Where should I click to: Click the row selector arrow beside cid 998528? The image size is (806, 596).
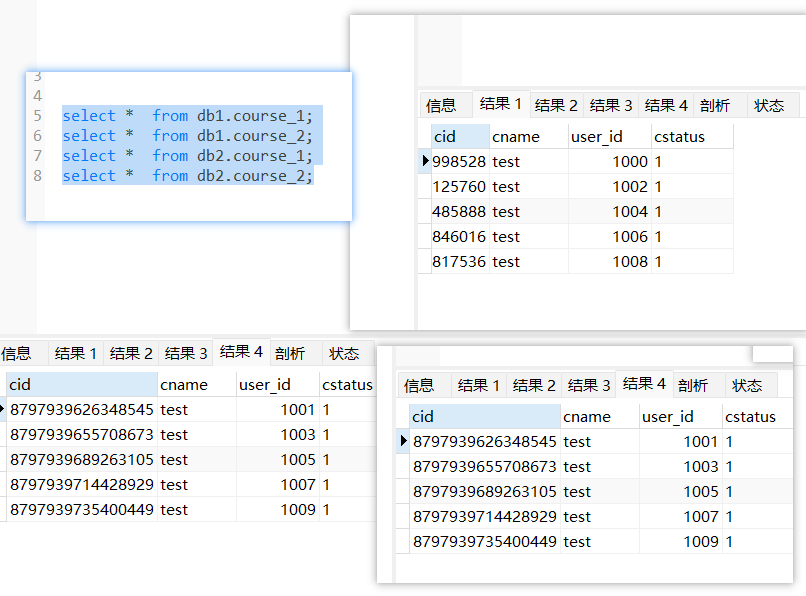424,161
